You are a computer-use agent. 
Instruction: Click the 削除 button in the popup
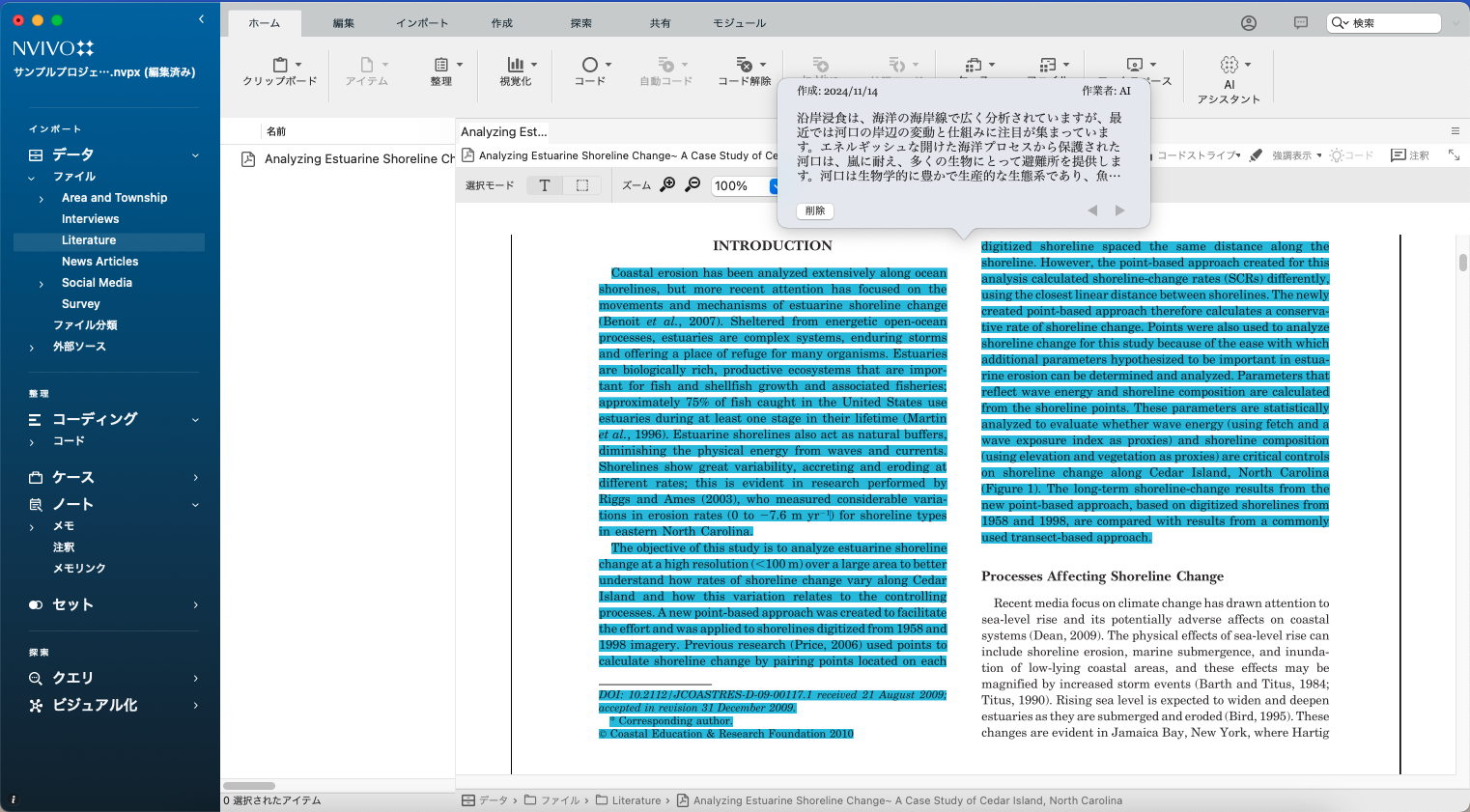(x=815, y=210)
